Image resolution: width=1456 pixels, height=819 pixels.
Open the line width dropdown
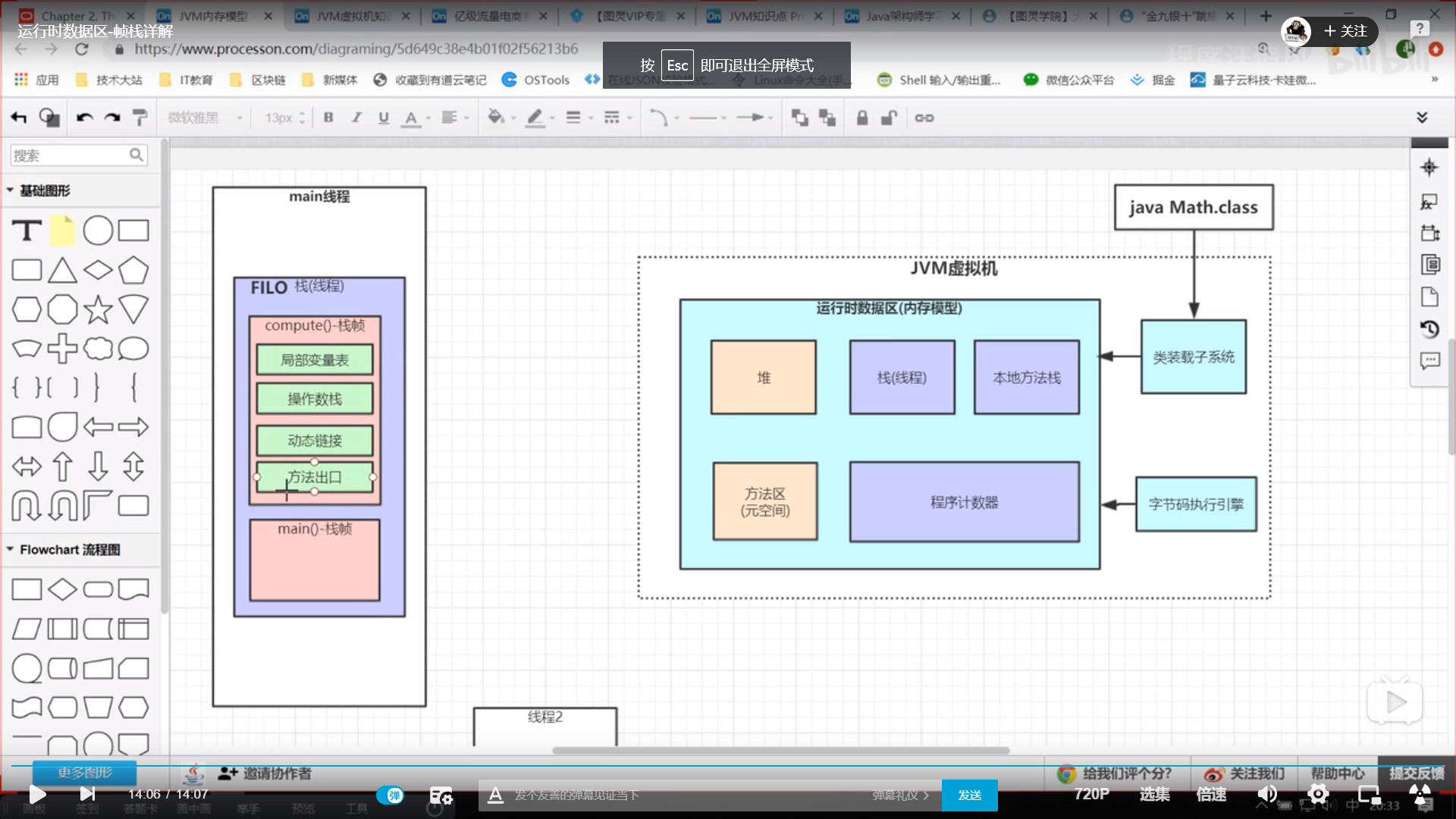579,118
